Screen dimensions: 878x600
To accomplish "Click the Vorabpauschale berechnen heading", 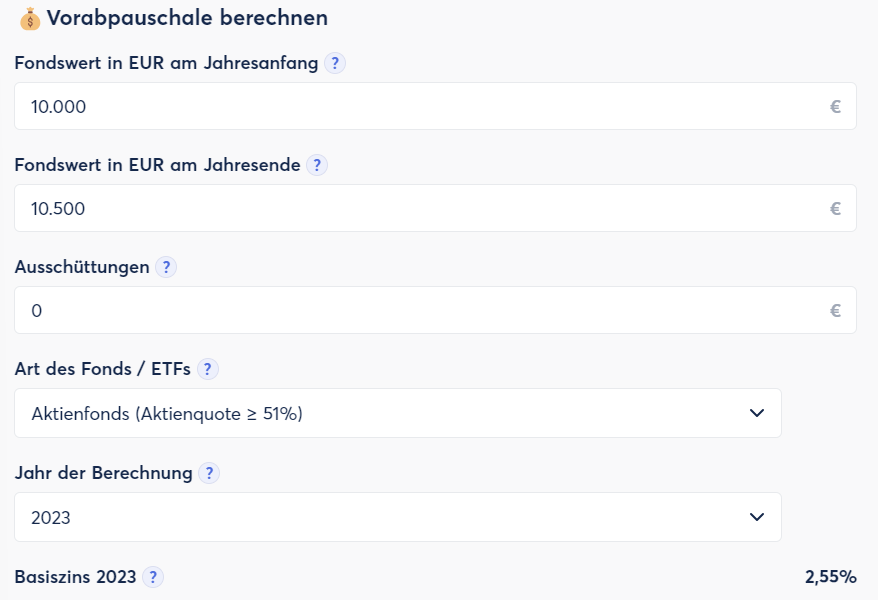I will coord(187,18).
